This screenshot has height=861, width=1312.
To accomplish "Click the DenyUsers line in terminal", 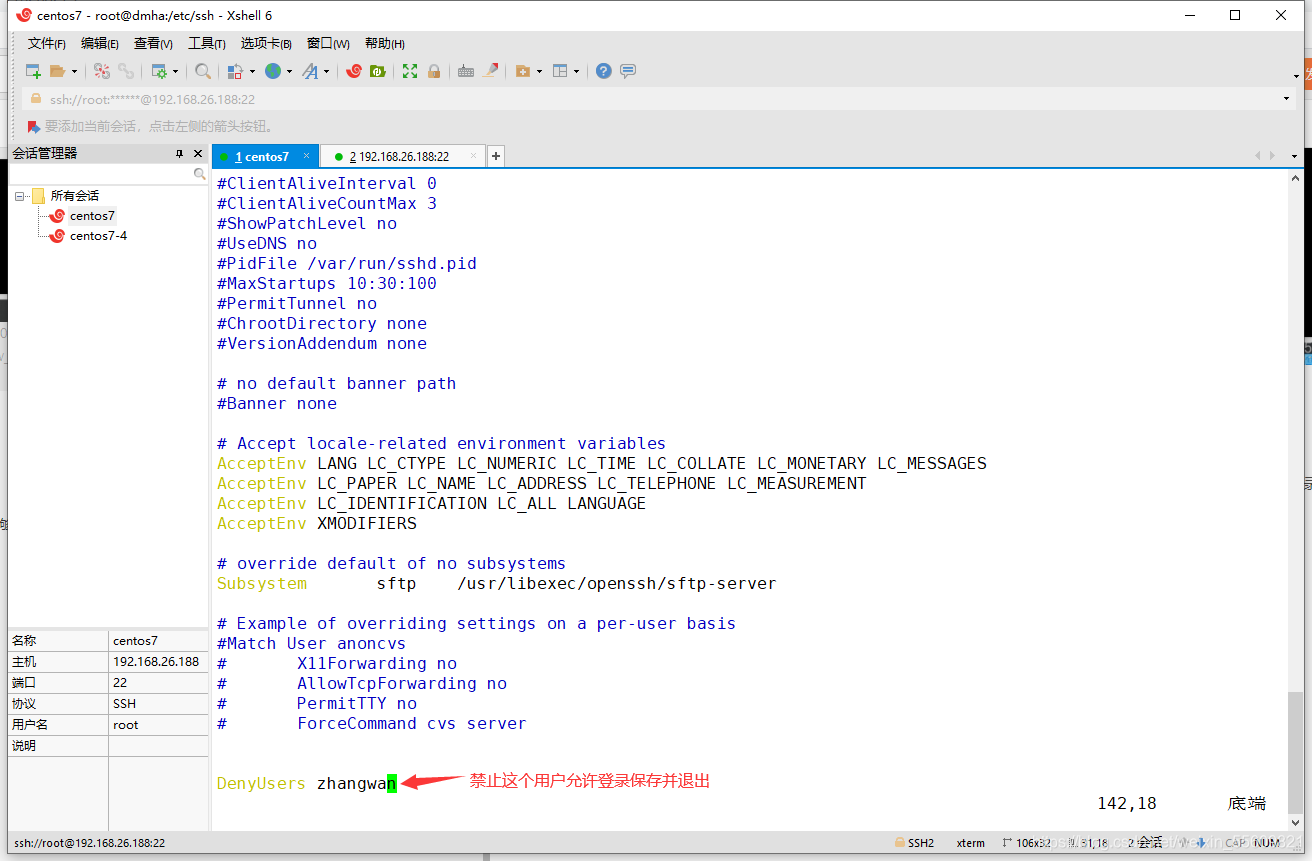I will click(307, 784).
